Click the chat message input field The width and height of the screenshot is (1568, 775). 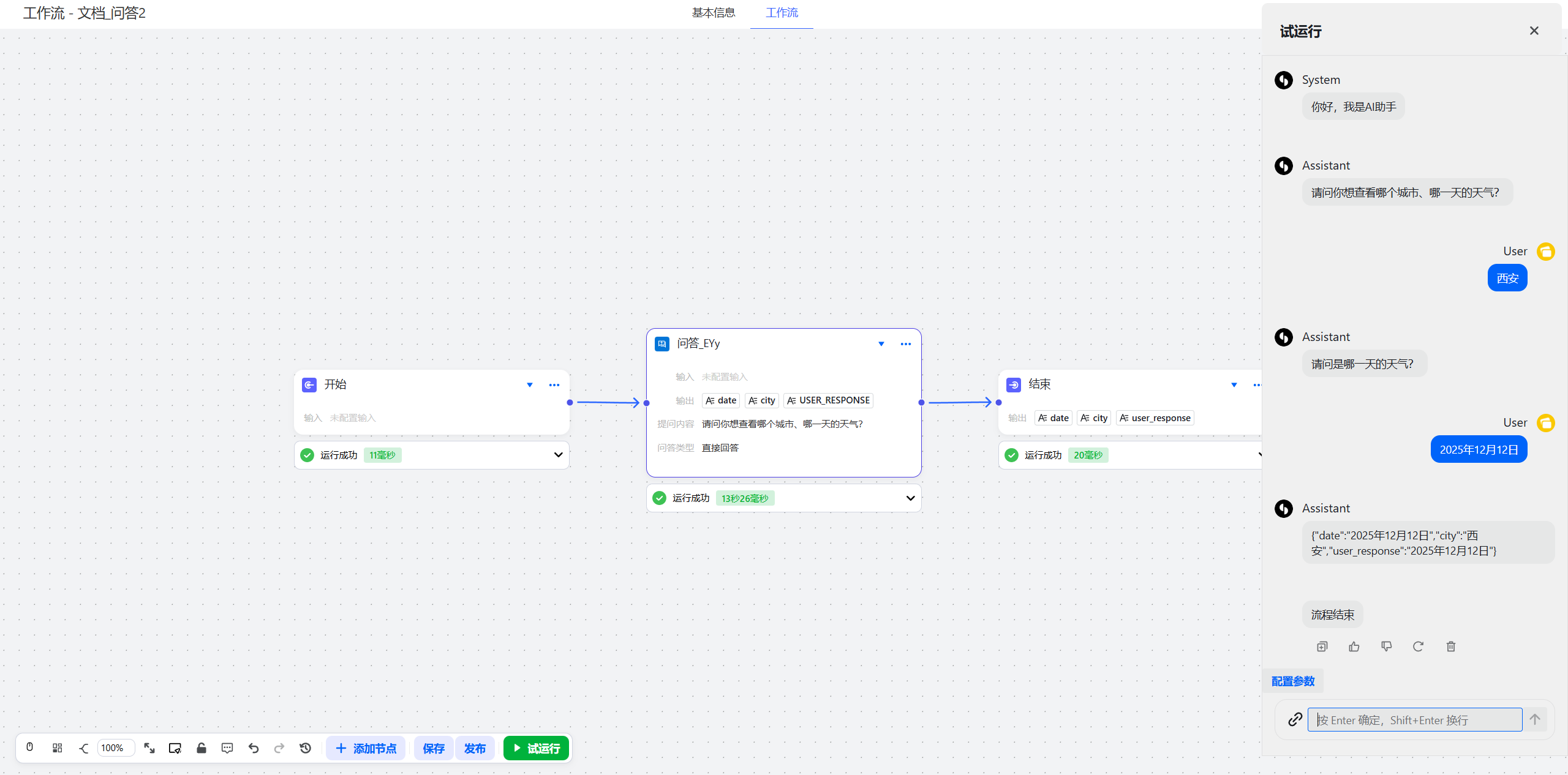[x=1409, y=719]
